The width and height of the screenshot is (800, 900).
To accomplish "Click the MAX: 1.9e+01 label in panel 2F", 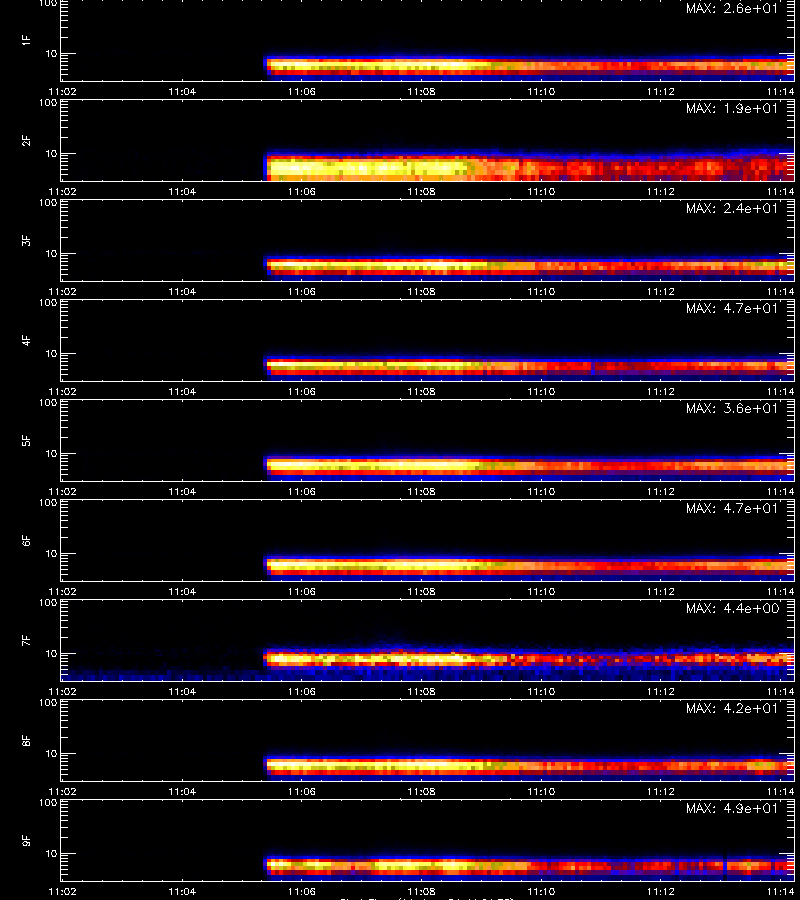I will point(732,108).
